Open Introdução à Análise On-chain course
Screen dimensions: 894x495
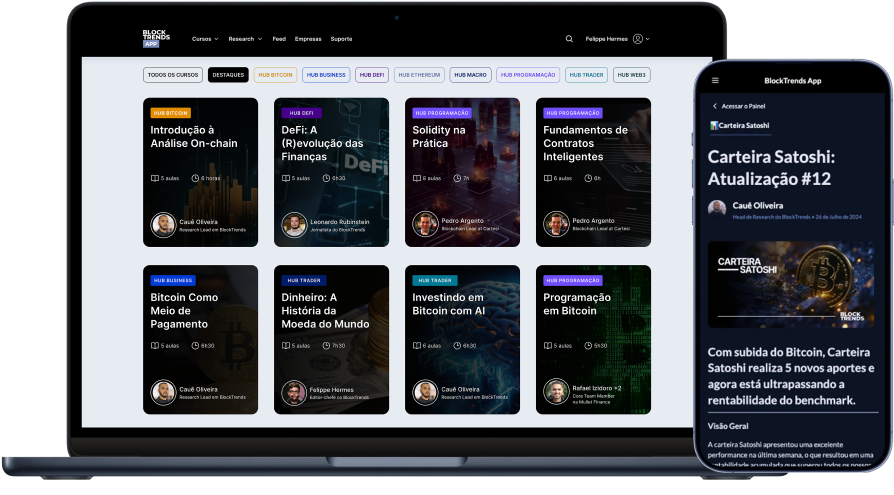[x=200, y=172]
